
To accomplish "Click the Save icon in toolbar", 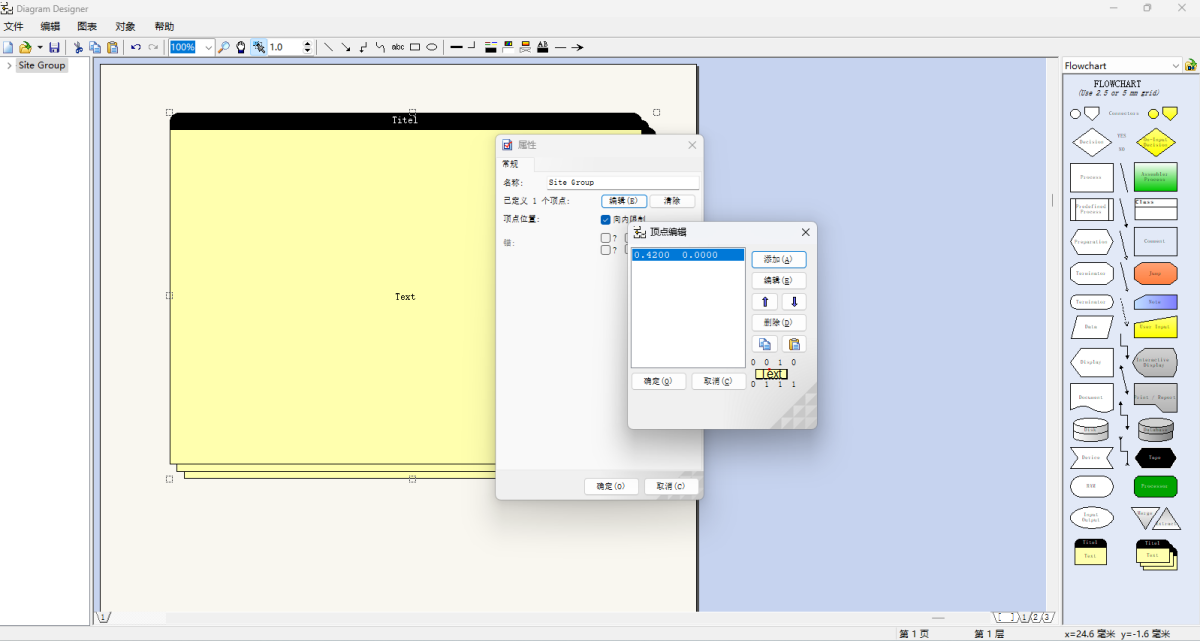I will point(54,47).
